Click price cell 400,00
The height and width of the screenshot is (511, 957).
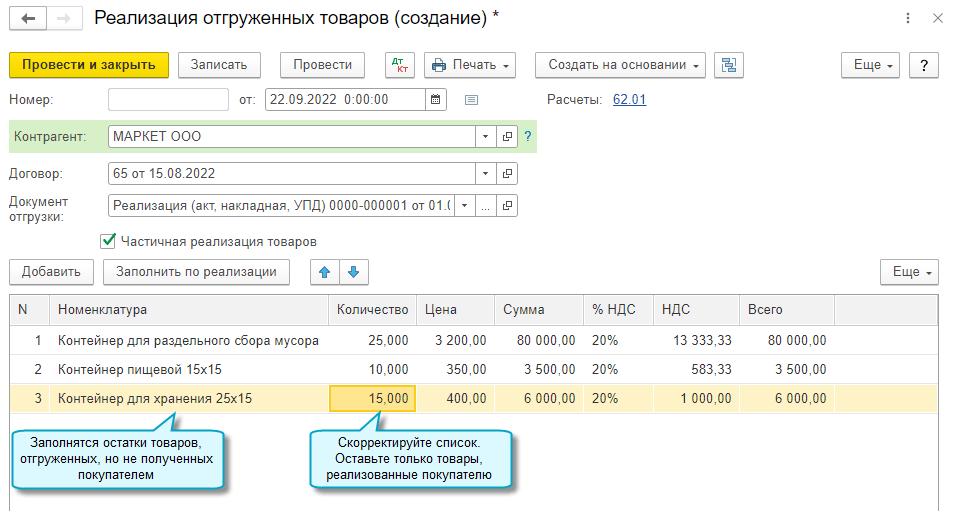455,399
